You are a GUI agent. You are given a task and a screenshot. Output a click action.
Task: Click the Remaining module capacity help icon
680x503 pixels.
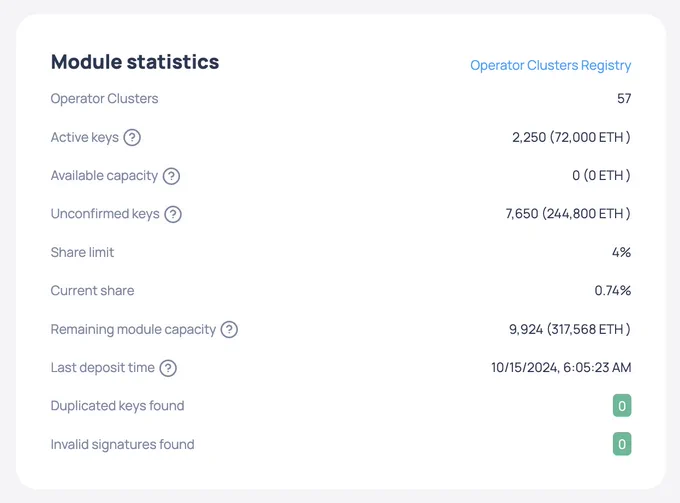[x=229, y=330]
